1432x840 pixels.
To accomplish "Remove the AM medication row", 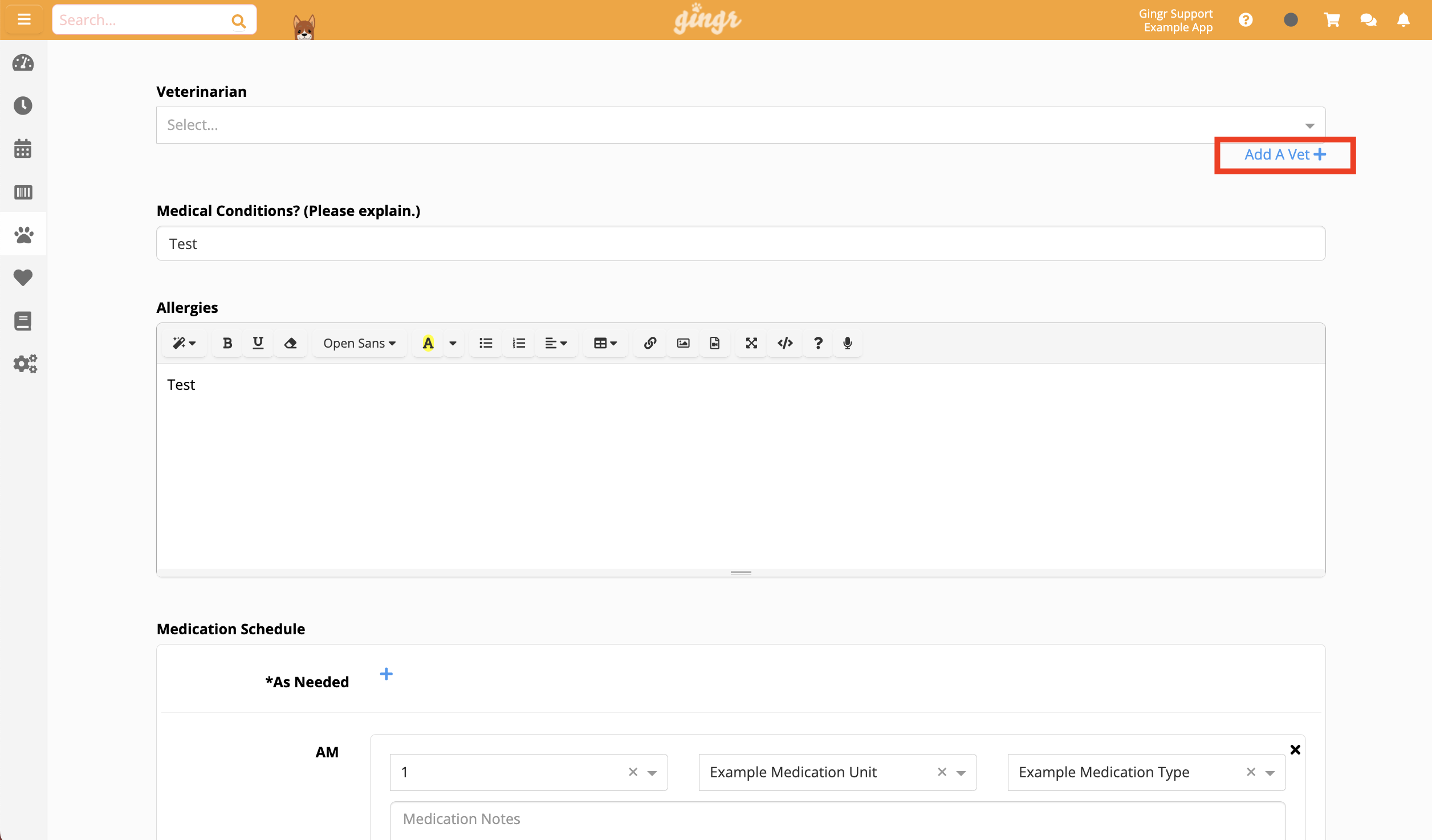I will pyautogui.click(x=1295, y=749).
